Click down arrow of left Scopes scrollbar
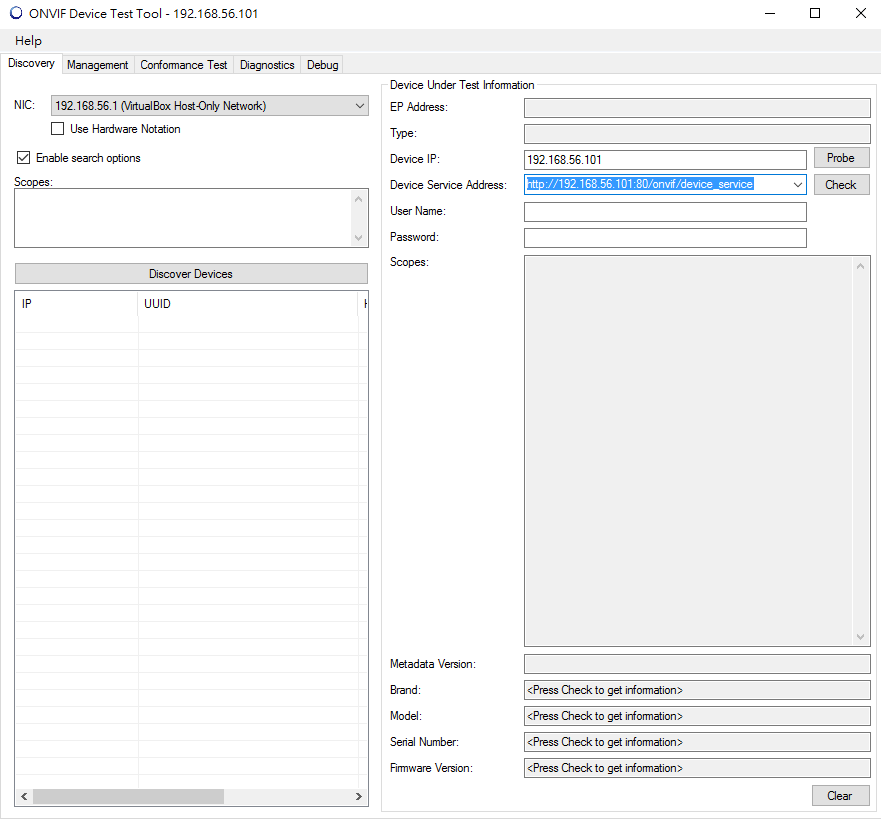 [x=358, y=238]
